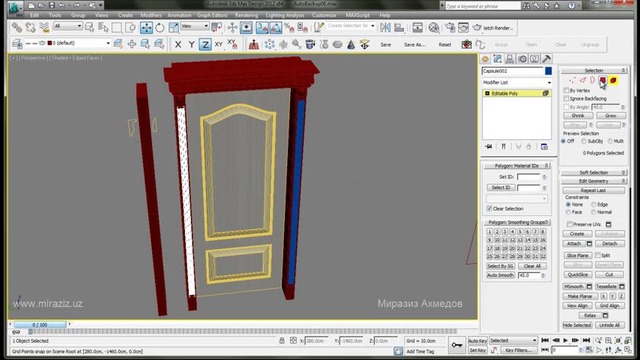Toggle the Percent Snap icon
The width and height of the screenshot is (640, 360).
pos(289,27)
